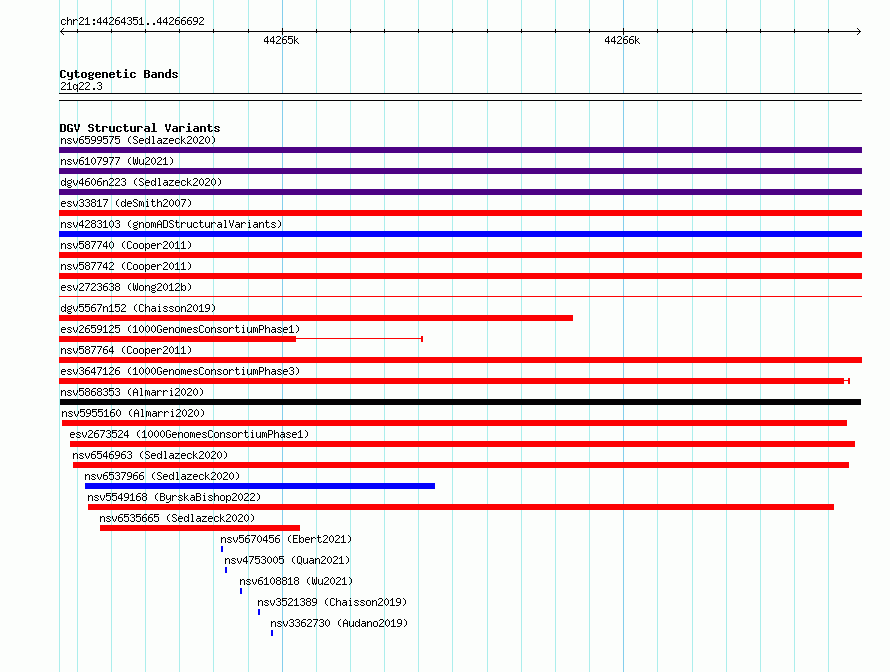Open the nsv5670456 (Ebert2021) label
The image size is (890, 672).
pyautogui.click(x=286, y=539)
